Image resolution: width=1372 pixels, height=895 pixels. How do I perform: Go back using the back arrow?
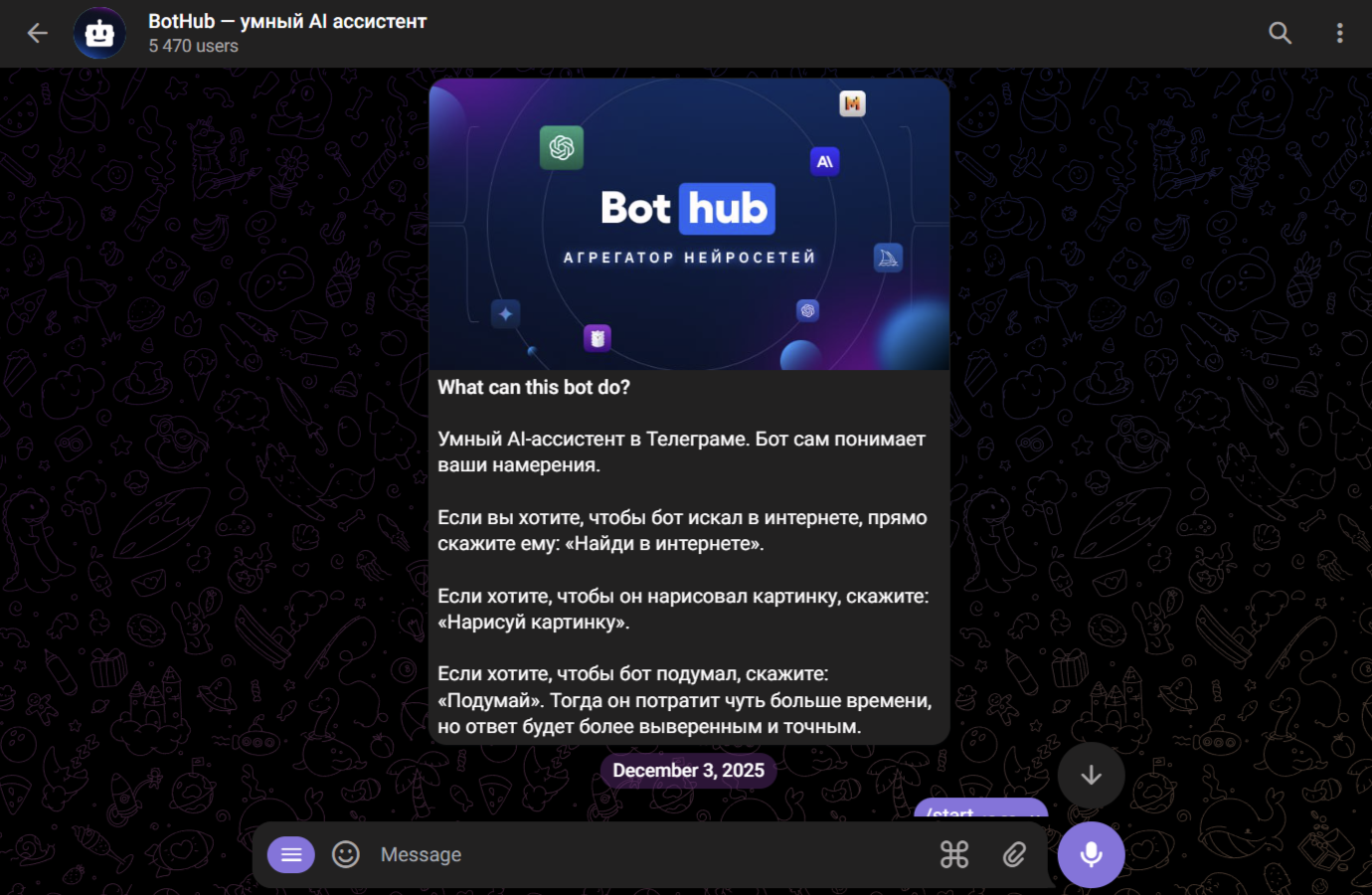pos(37,32)
